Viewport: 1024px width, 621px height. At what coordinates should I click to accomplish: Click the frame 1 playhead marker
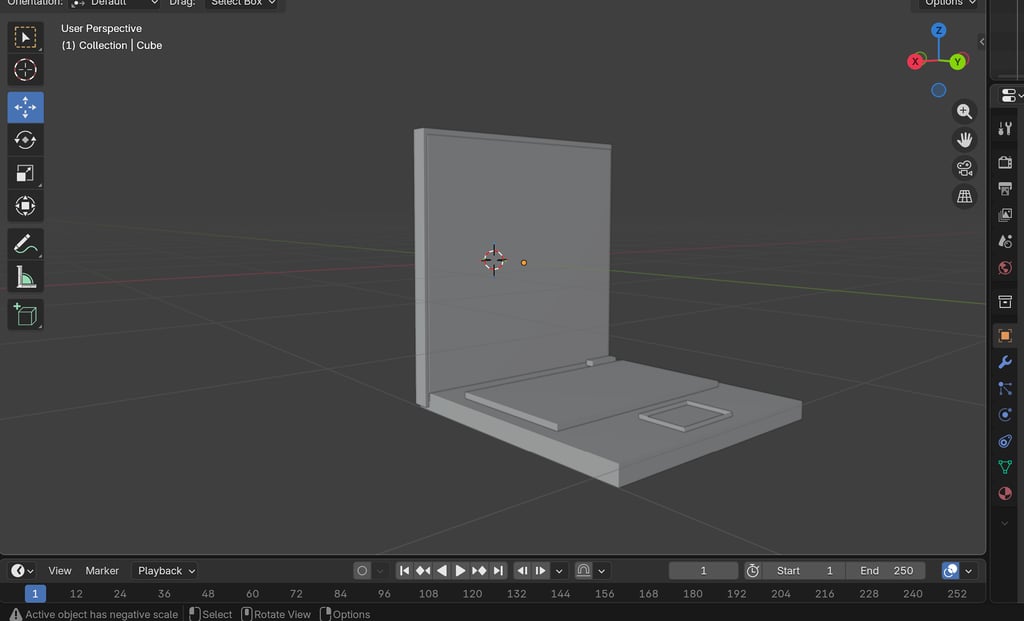[35, 594]
